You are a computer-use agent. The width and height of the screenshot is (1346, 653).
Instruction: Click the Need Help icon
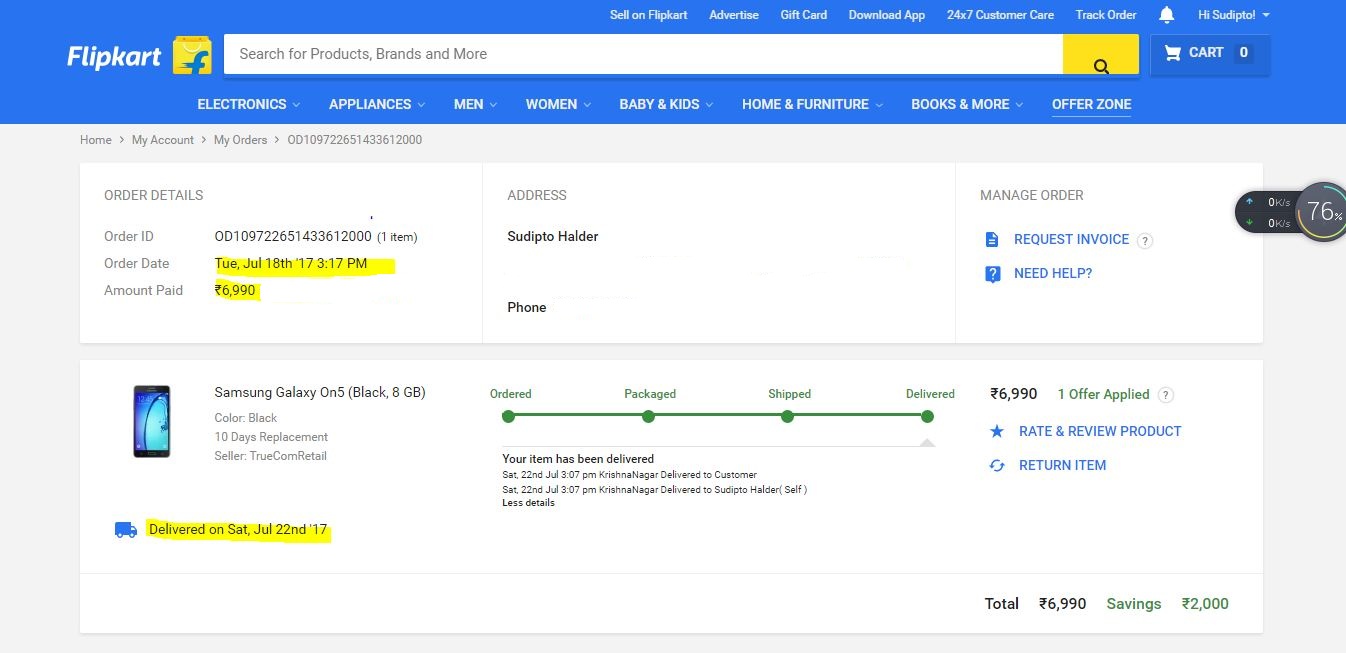click(992, 274)
